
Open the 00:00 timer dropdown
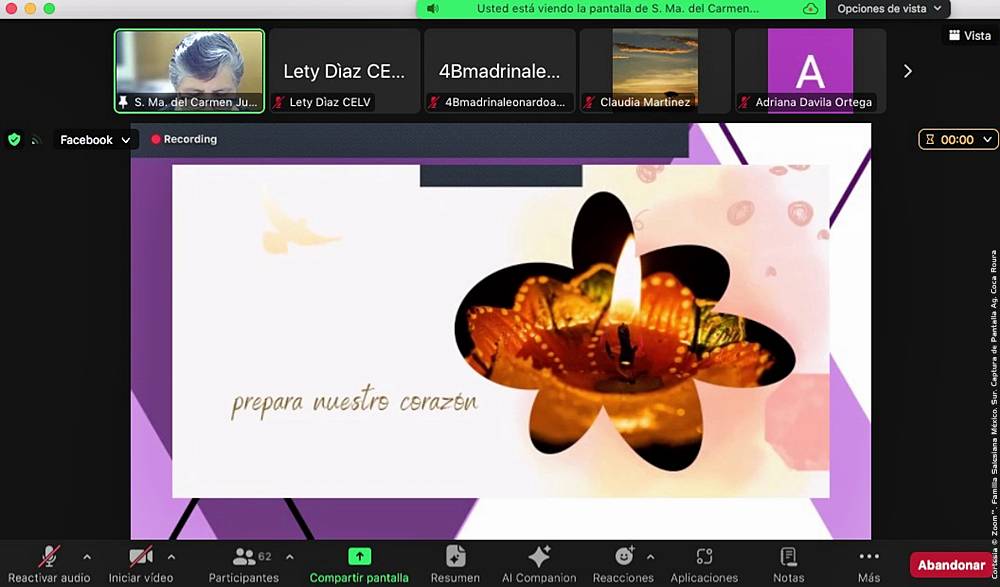click(958, 140)
